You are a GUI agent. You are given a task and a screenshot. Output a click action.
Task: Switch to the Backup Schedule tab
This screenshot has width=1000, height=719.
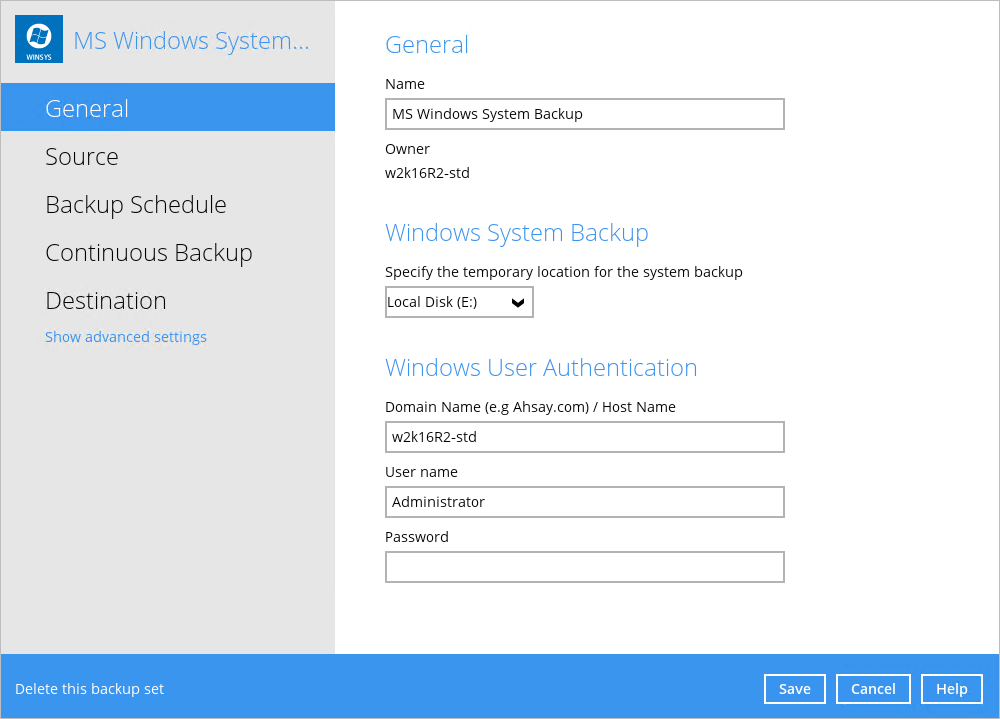click(x=136, y=205)
